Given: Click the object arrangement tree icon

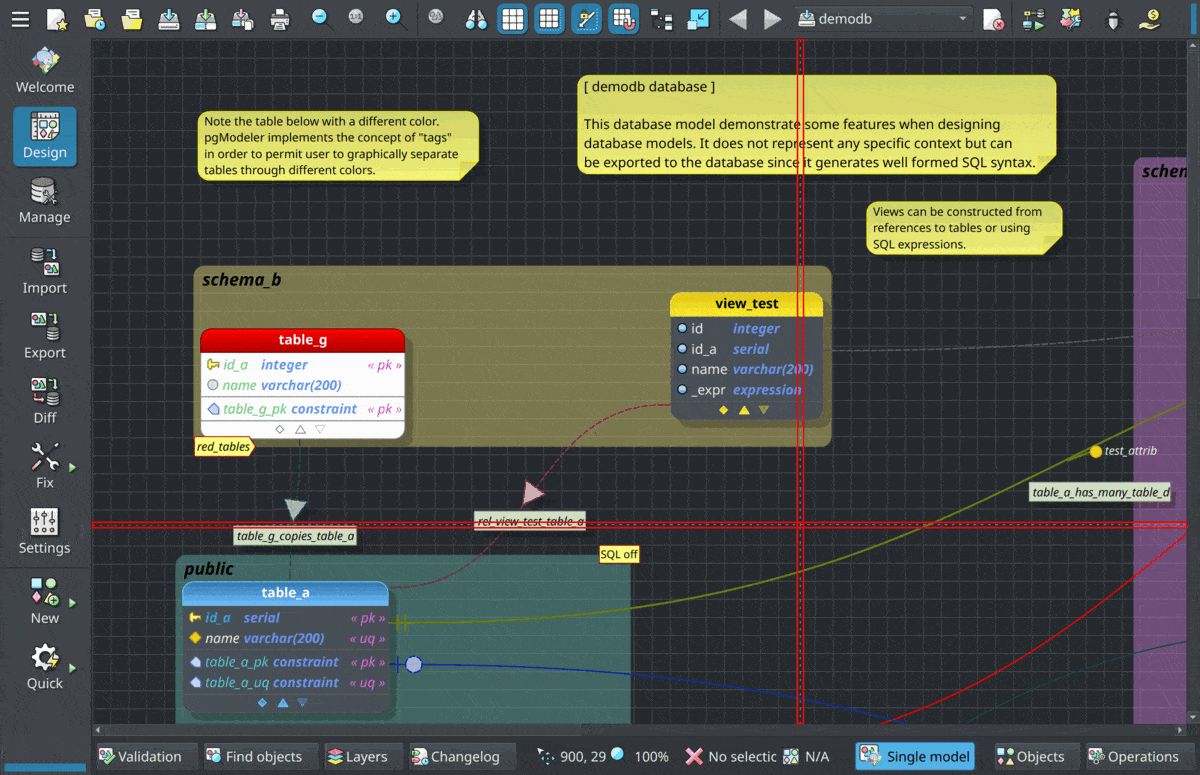Looking at the screenshot, I should pos(661,18).
